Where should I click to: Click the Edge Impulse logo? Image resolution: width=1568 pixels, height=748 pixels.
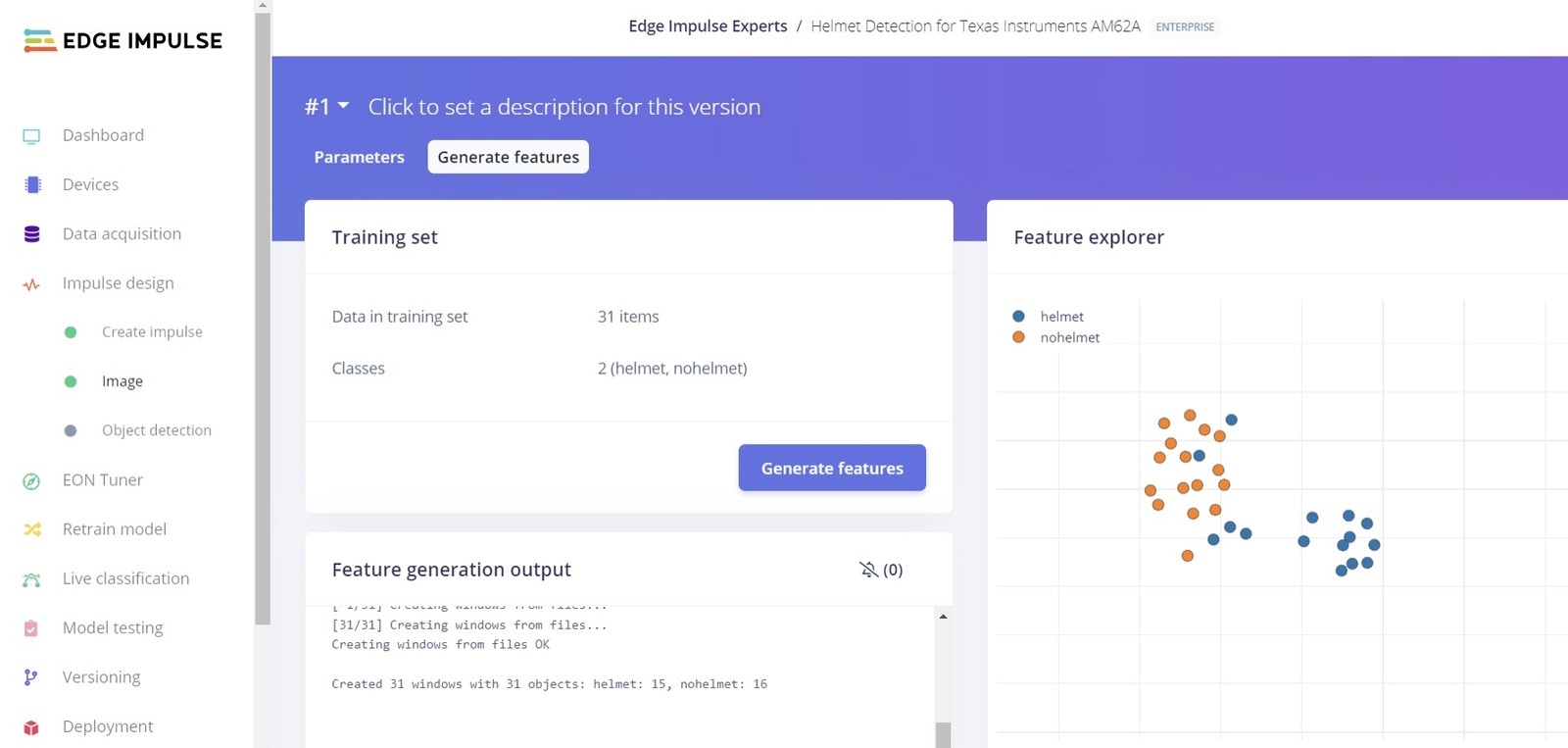pyautogui.click(x=123, y=40)
